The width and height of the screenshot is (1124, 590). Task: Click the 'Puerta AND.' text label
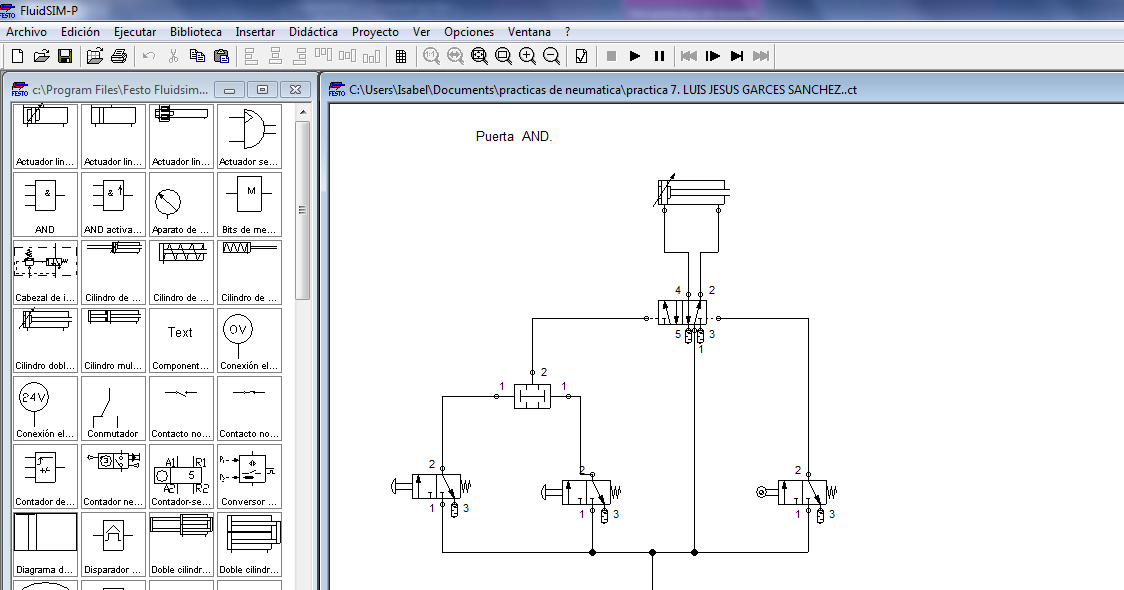pyautogui.click(x=514, y=136)
